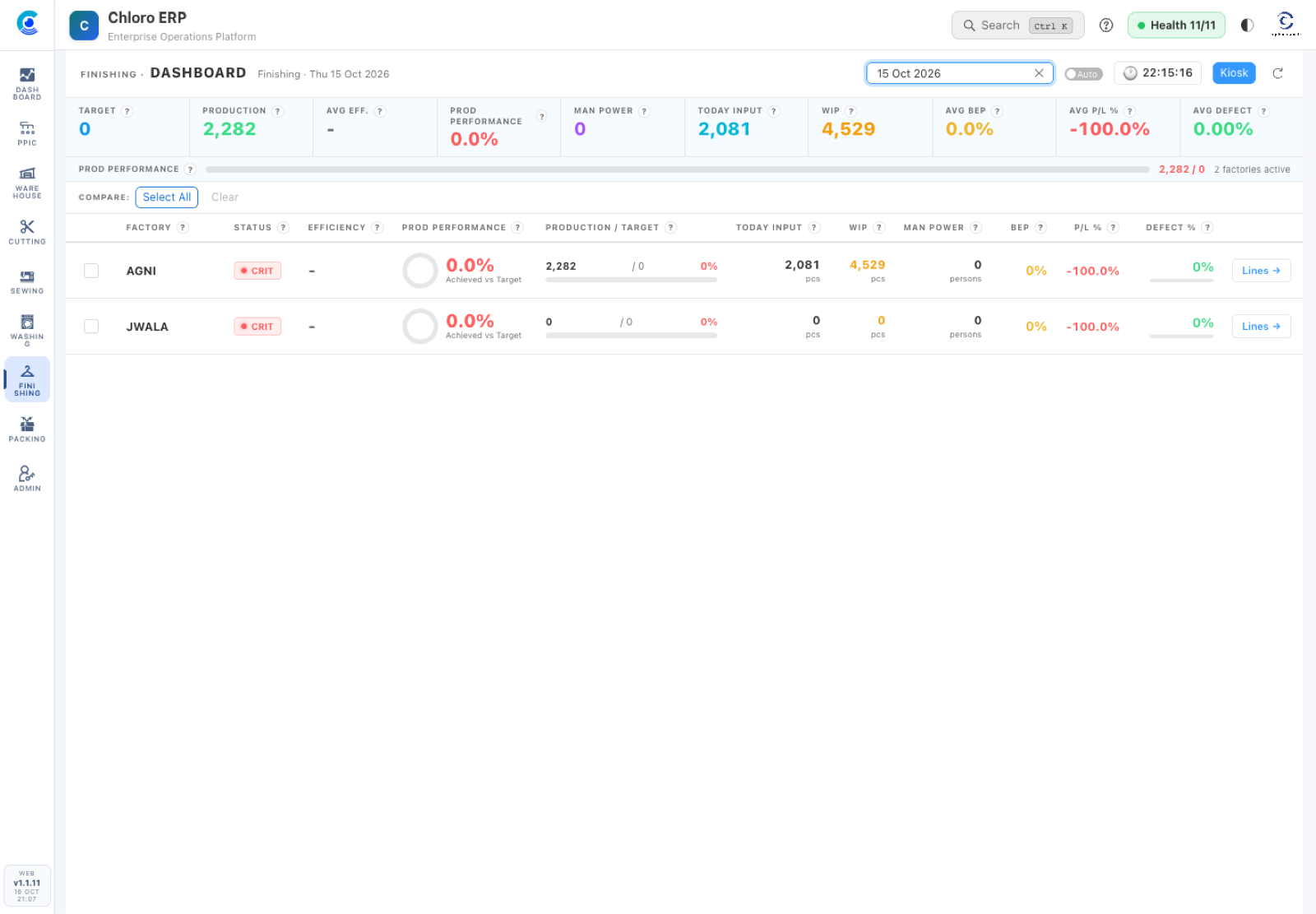The height and width of the screenshot is (914, 1316).
Task: Open the Health 11/11 status indicator
Action: click(1176, 26)
